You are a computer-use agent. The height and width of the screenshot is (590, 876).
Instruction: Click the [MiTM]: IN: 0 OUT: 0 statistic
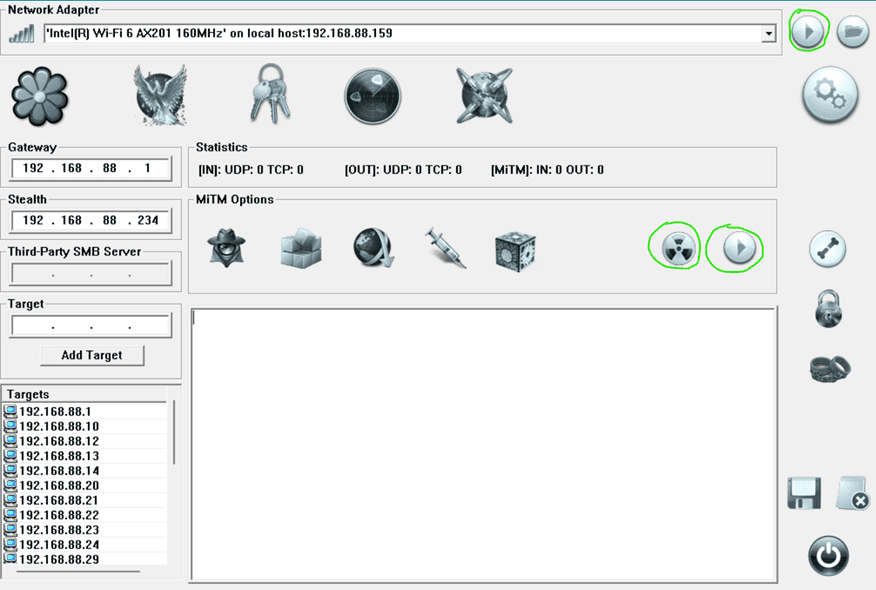click(547, 170)
